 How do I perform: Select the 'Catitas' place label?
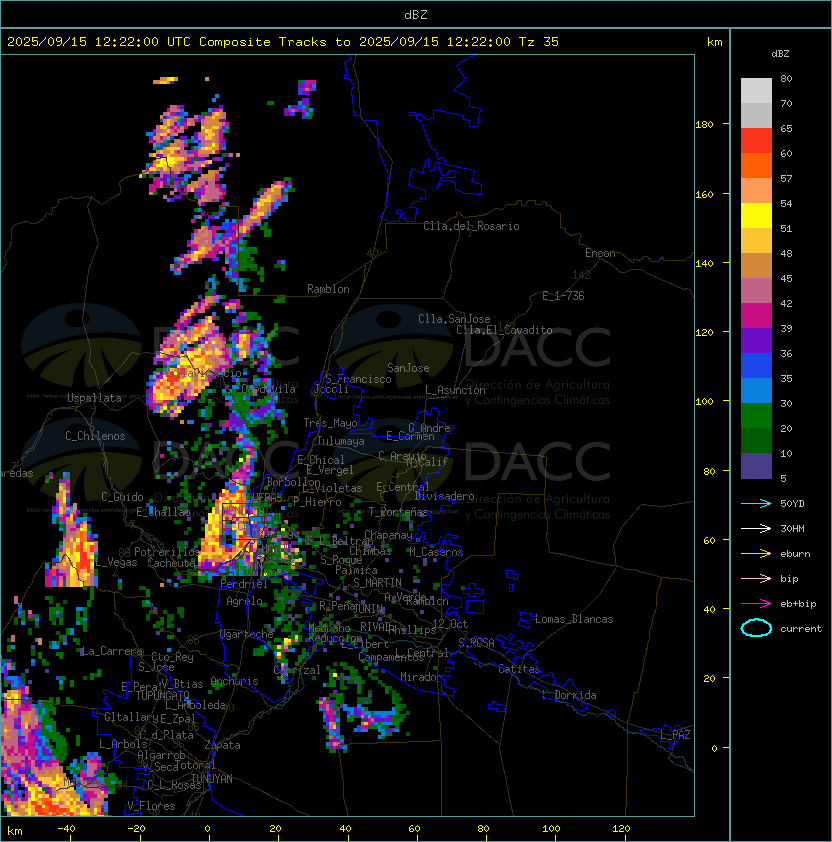(519, 669)
